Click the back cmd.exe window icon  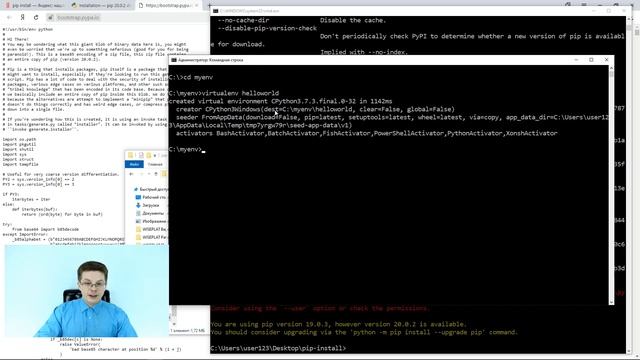(x=216, y=11)
